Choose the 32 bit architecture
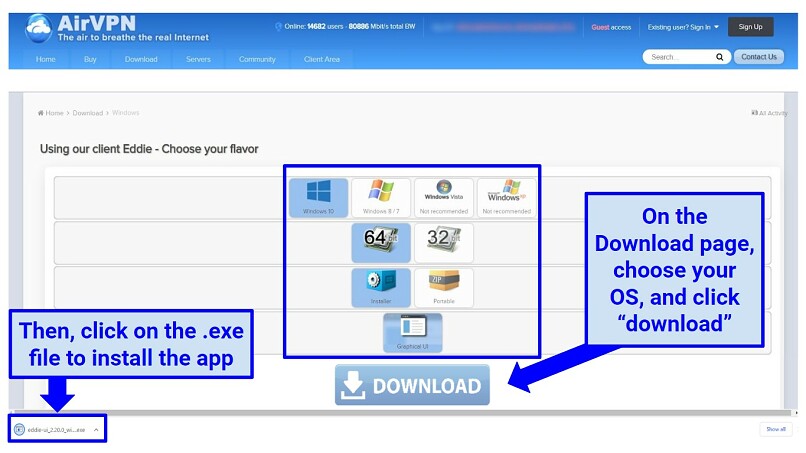The width and height of the screenshot is (806, 453). click(443, 242)
